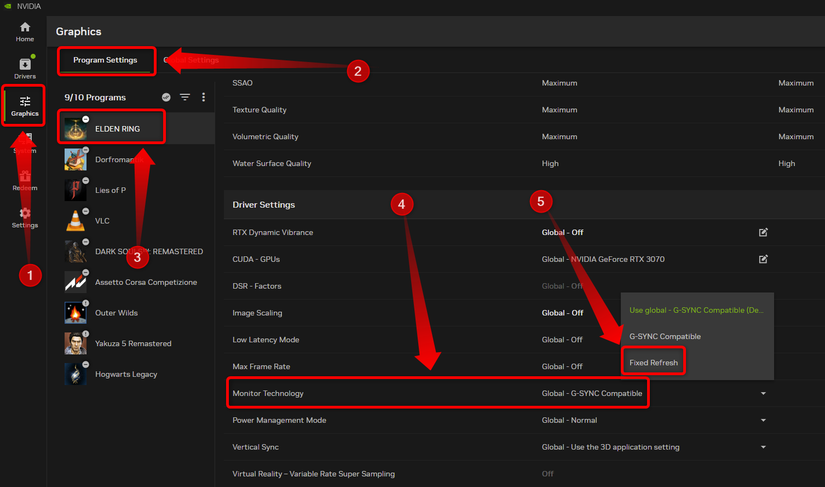Expand the Vertical Sync dropdown
The height and width of the screenshot is (487, 825).
[763, 447]
